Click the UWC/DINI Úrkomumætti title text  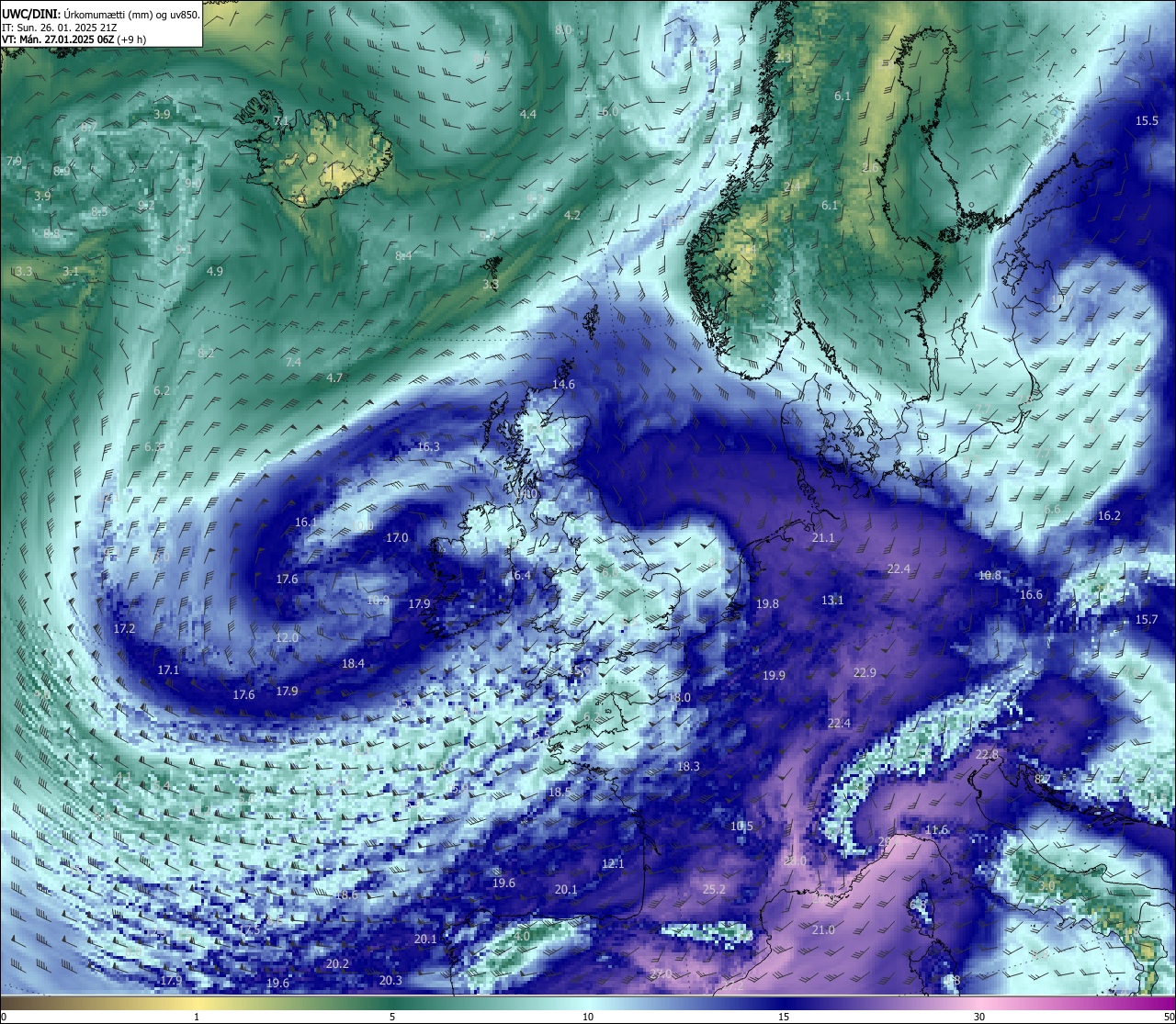pyautogui.click(x=101, y=15)
